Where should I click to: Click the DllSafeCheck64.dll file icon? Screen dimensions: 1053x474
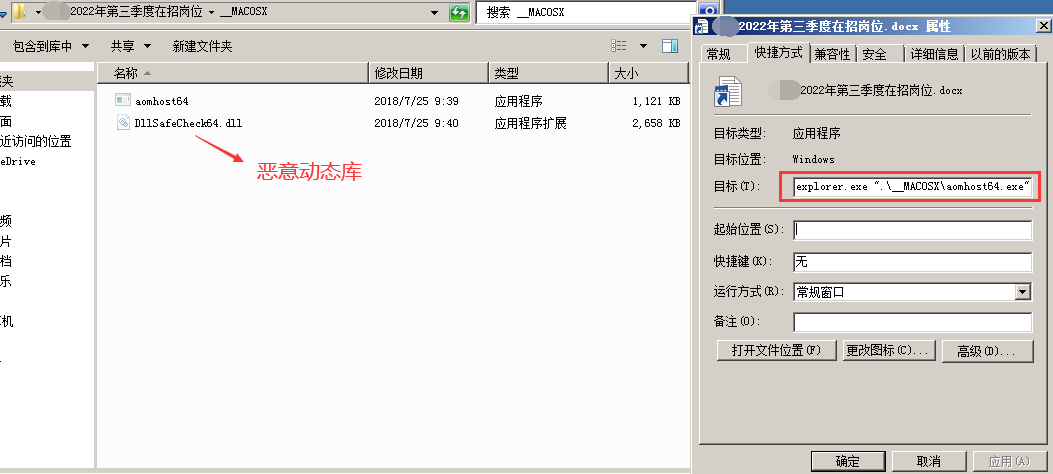coord(123,122)
